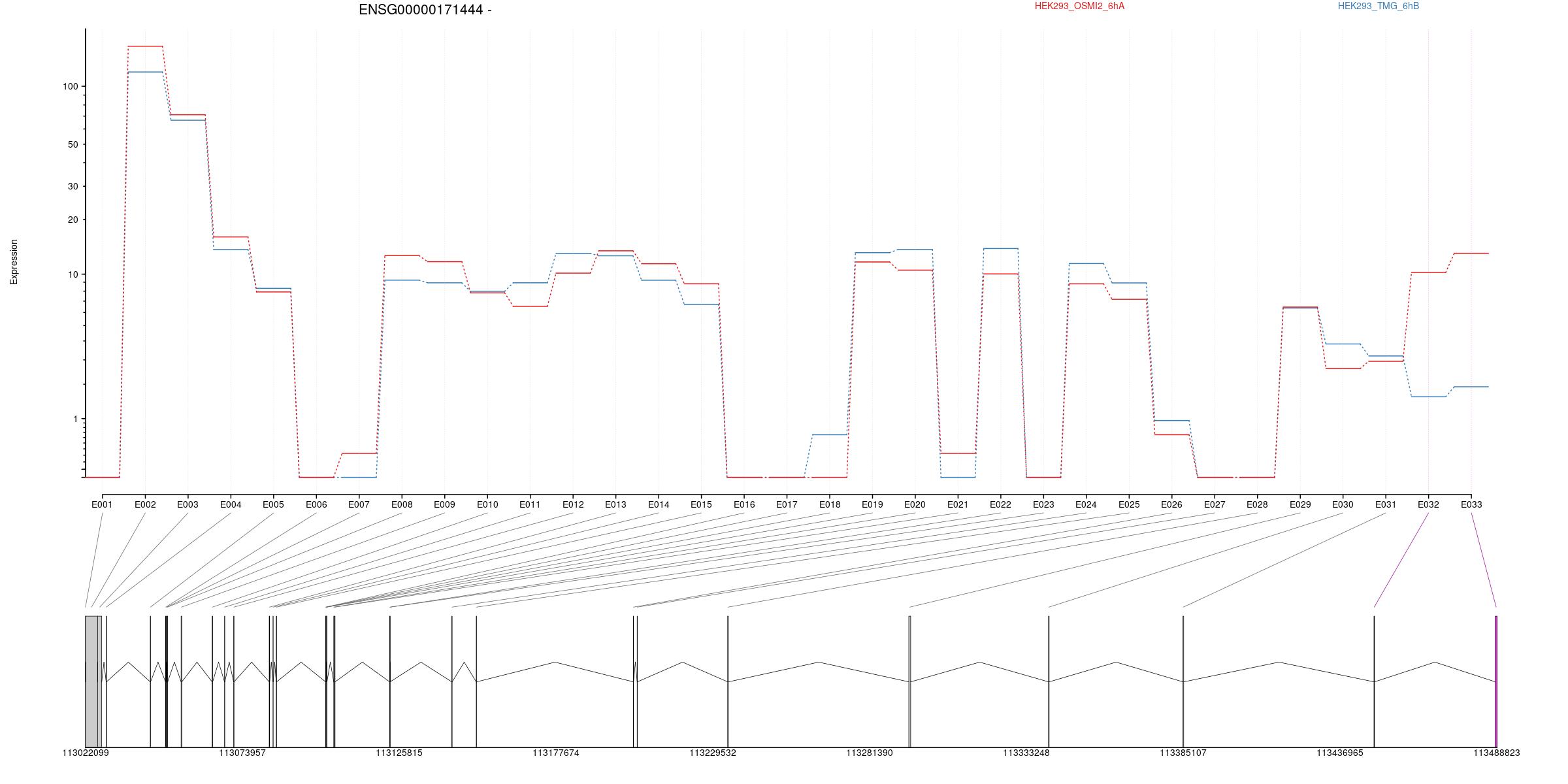Screen dimensions: 1568x784
Task: Click exon label E027
Action: (x=1215, y=504)
